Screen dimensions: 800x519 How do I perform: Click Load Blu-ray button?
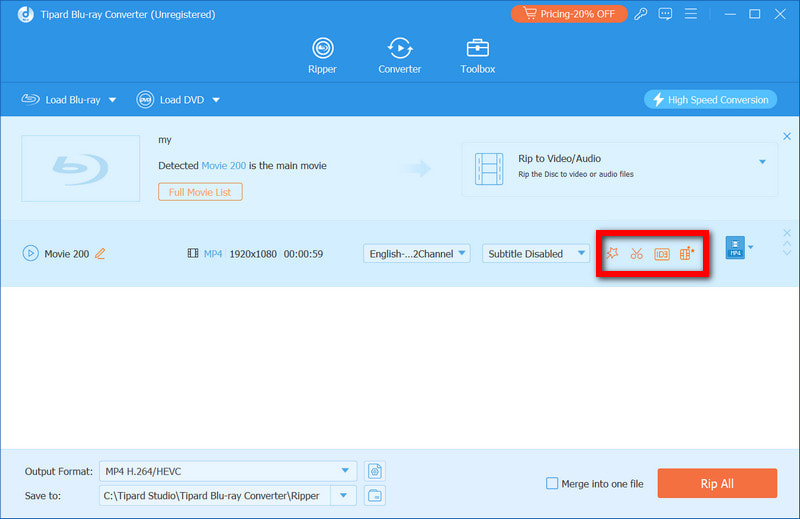tap(61, 100)
